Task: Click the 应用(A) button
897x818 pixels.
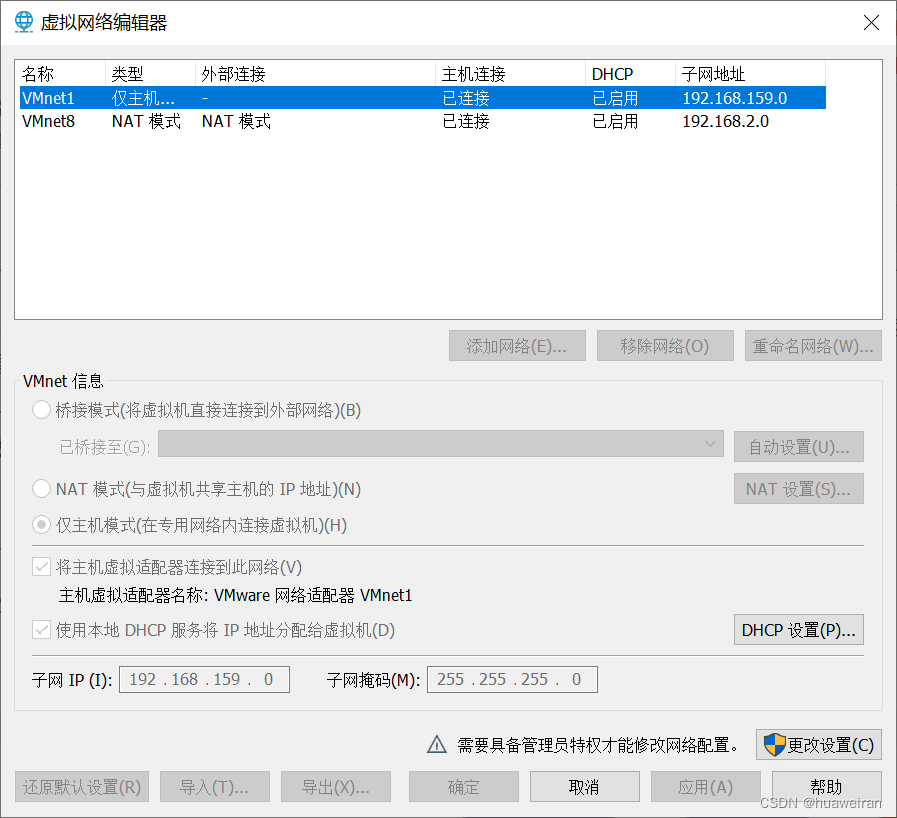Action: pos(705,787)
